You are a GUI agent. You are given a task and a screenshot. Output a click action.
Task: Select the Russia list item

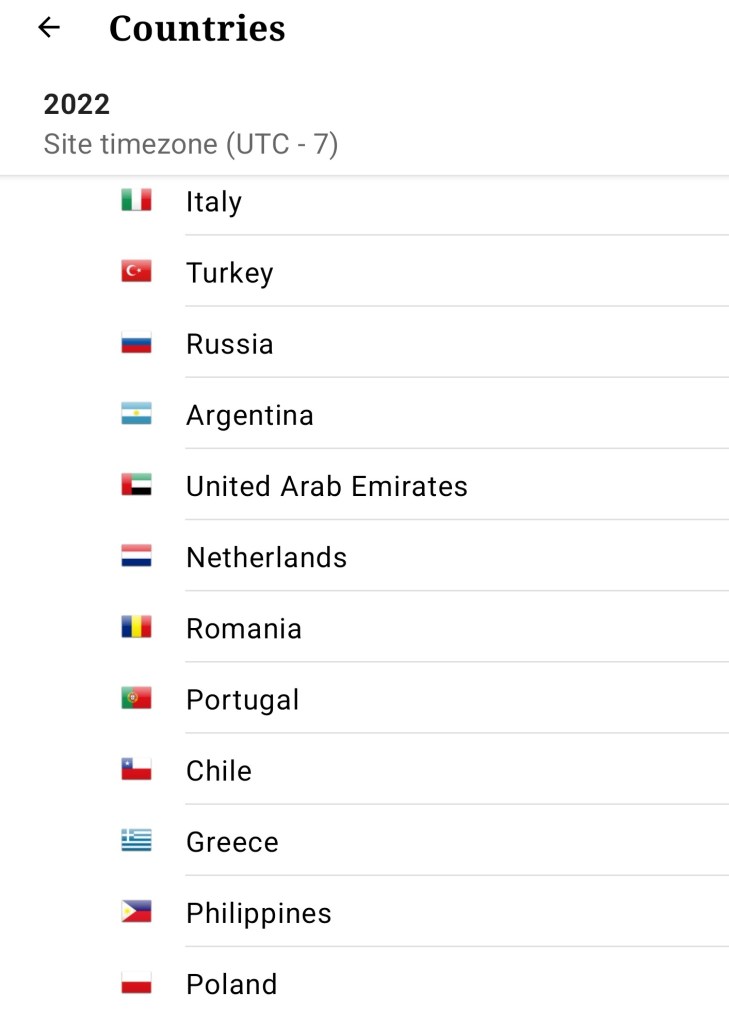229,344
